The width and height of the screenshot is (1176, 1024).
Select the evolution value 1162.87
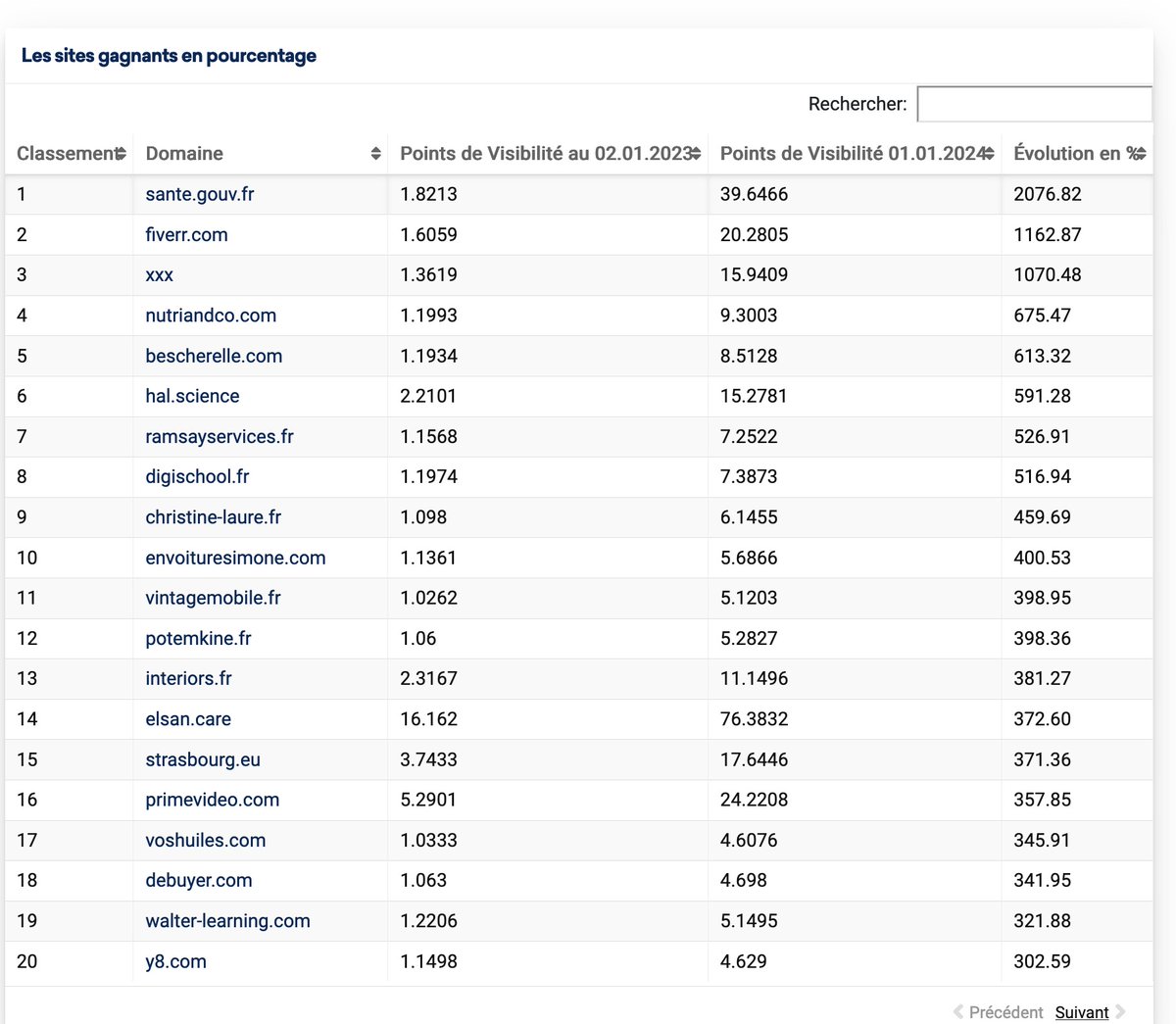point(1048,235)
